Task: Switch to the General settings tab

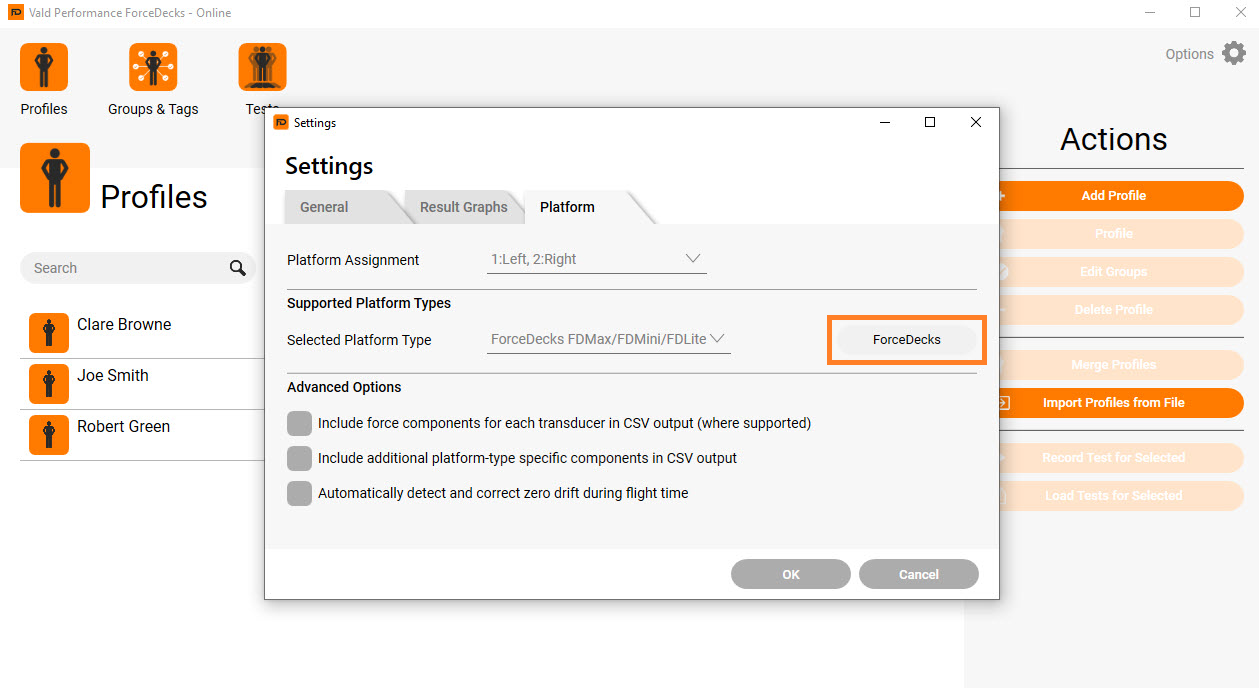Action: pyautogui.click(x=323, y=207)
